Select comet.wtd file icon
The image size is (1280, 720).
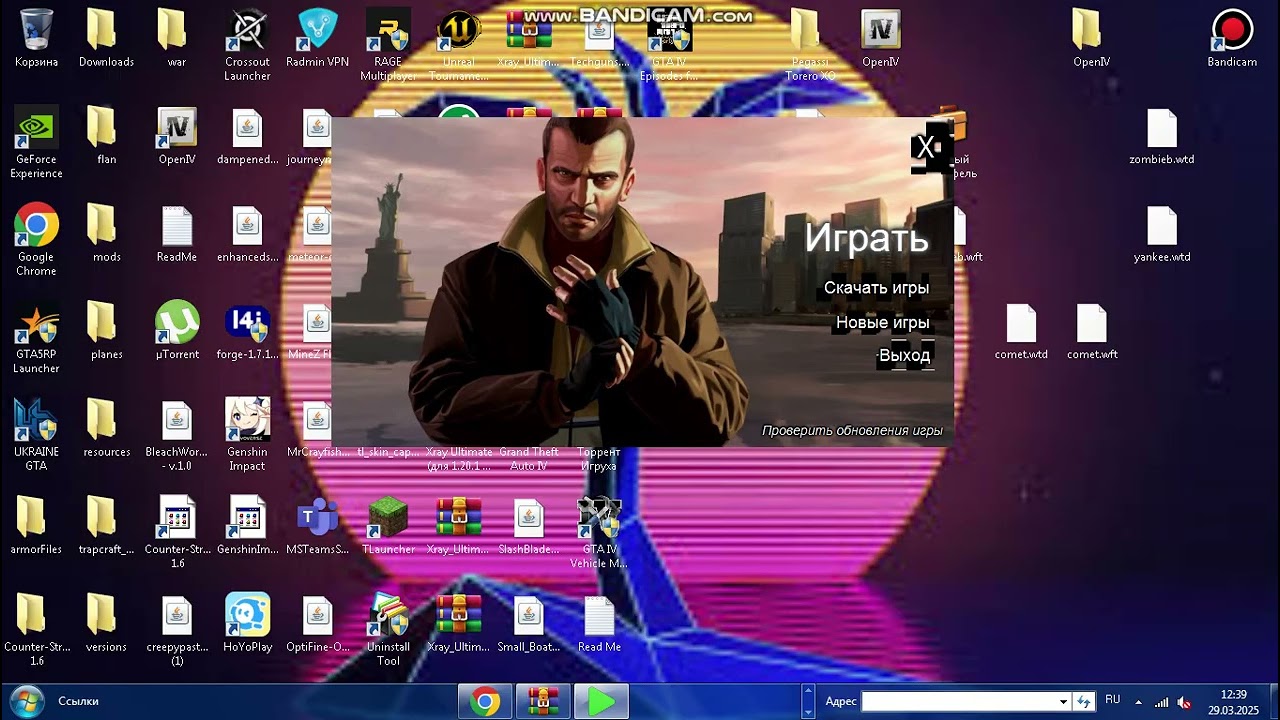tap(1021, 332)
